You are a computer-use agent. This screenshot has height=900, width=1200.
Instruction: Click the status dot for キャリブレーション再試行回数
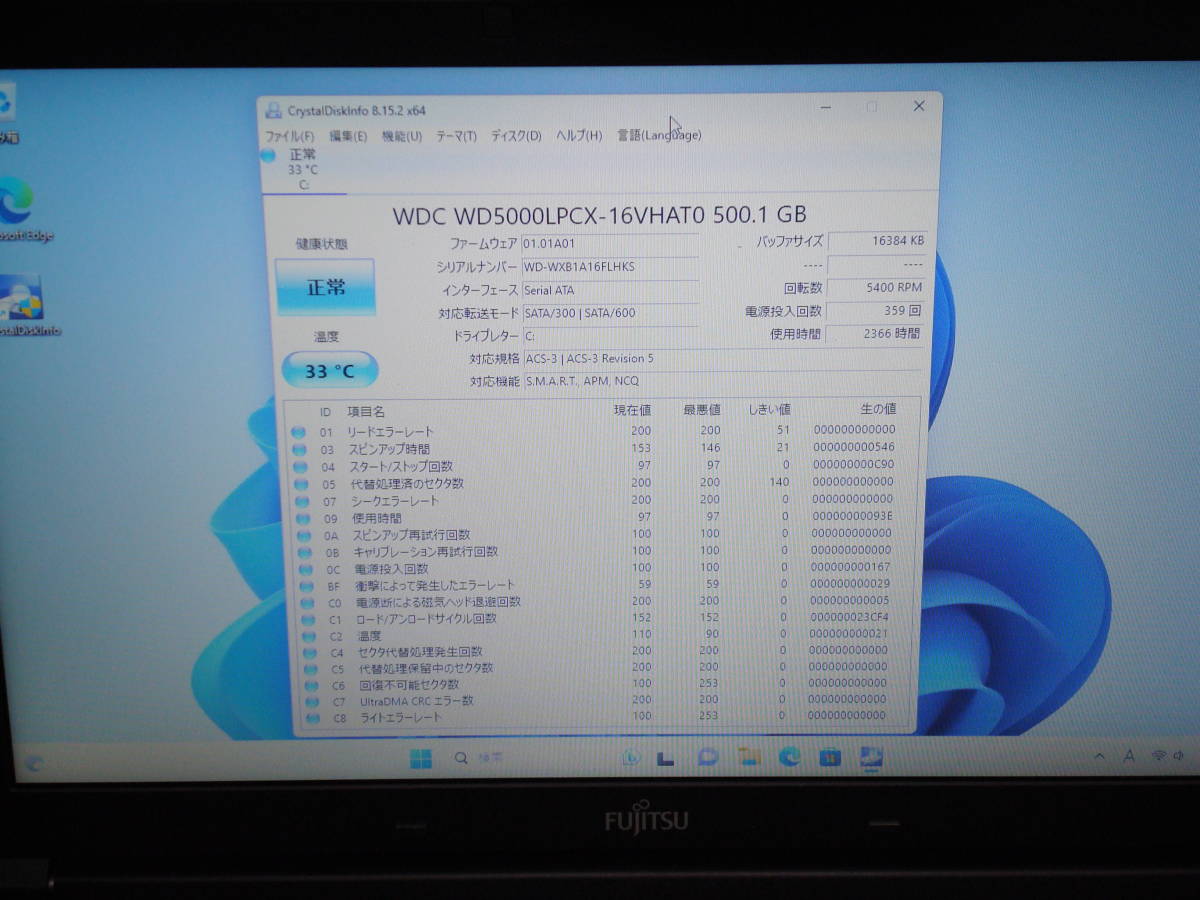point(305,552)
